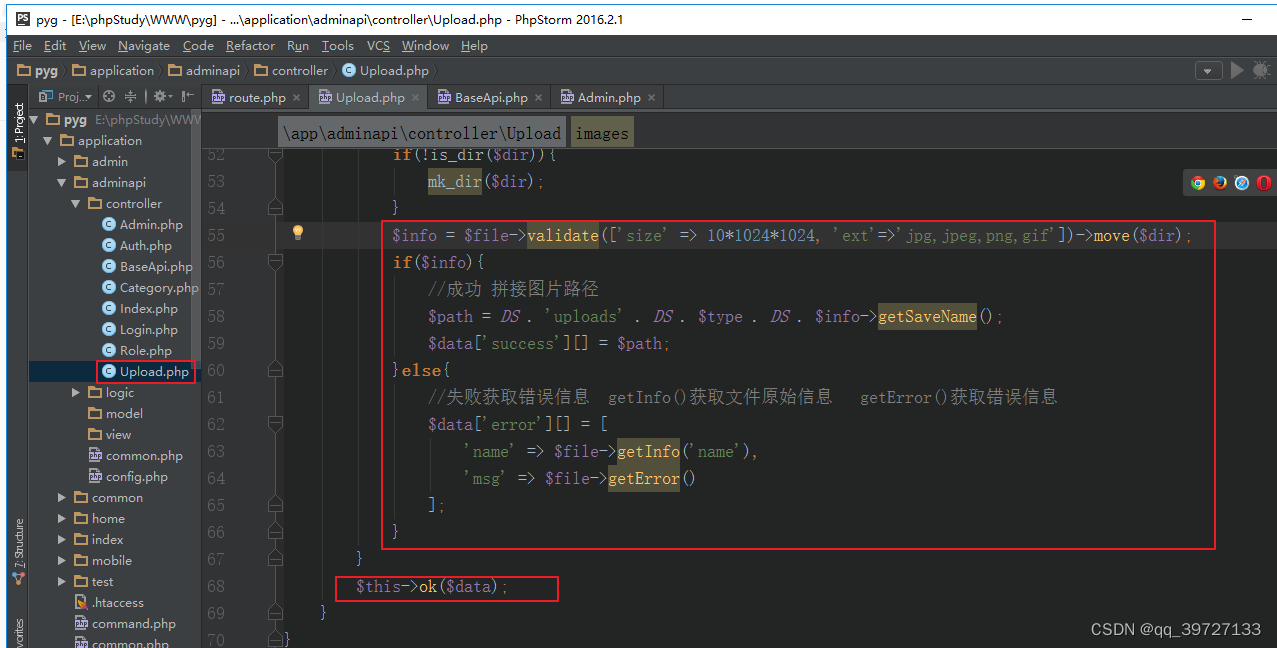Toggle the 1: Project side tool tab
The height and width of the screenshot is (648, 1277).
[18, 131]
